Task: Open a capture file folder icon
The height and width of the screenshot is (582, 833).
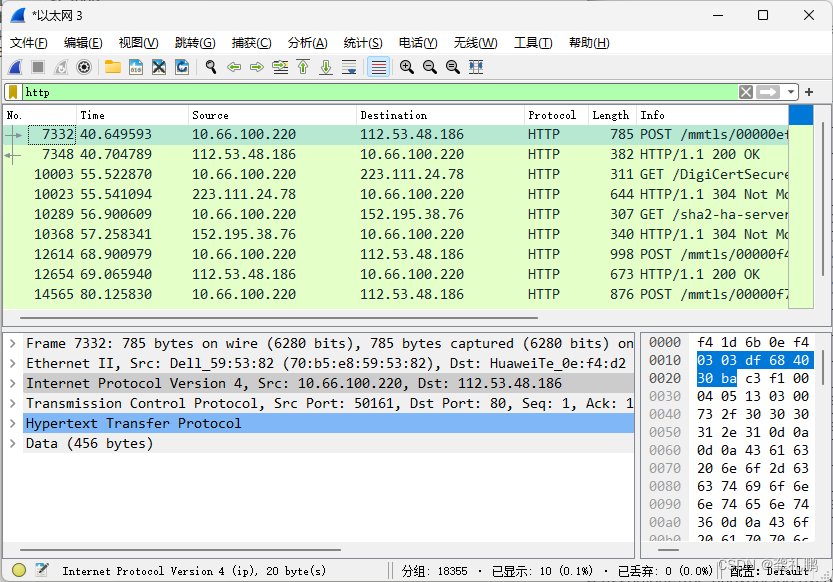Action: click(113, 67)
